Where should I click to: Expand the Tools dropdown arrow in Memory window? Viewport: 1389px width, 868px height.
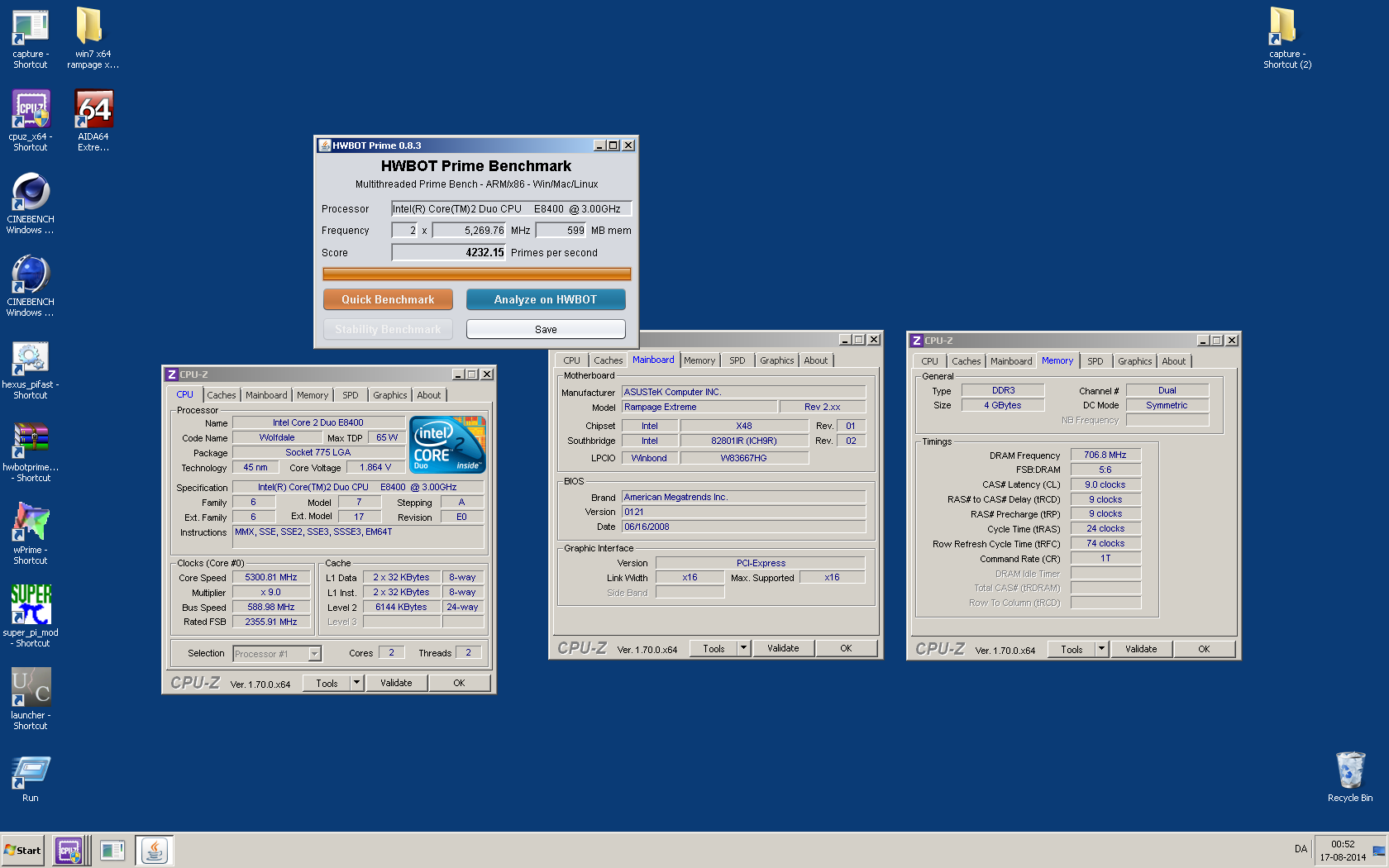(x=1102, y=649)
